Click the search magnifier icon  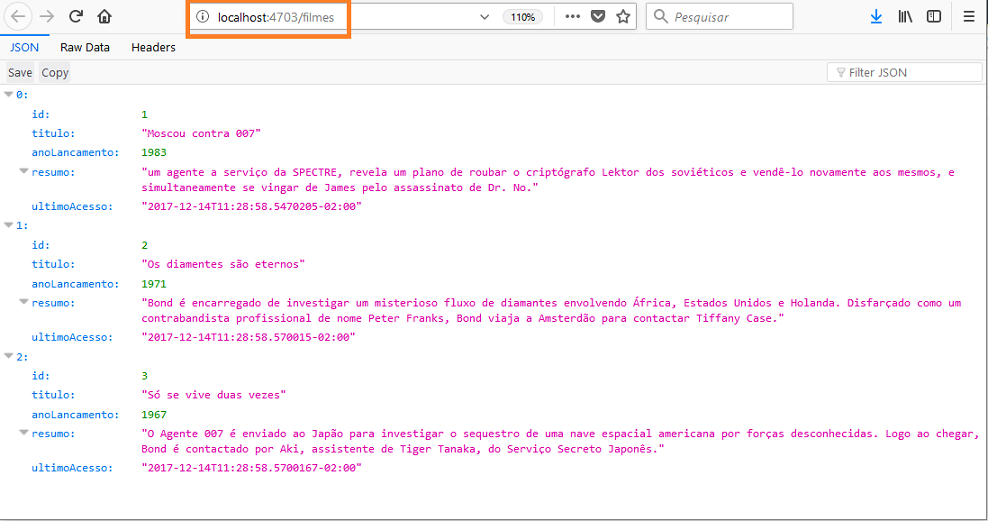coord(660,16)
